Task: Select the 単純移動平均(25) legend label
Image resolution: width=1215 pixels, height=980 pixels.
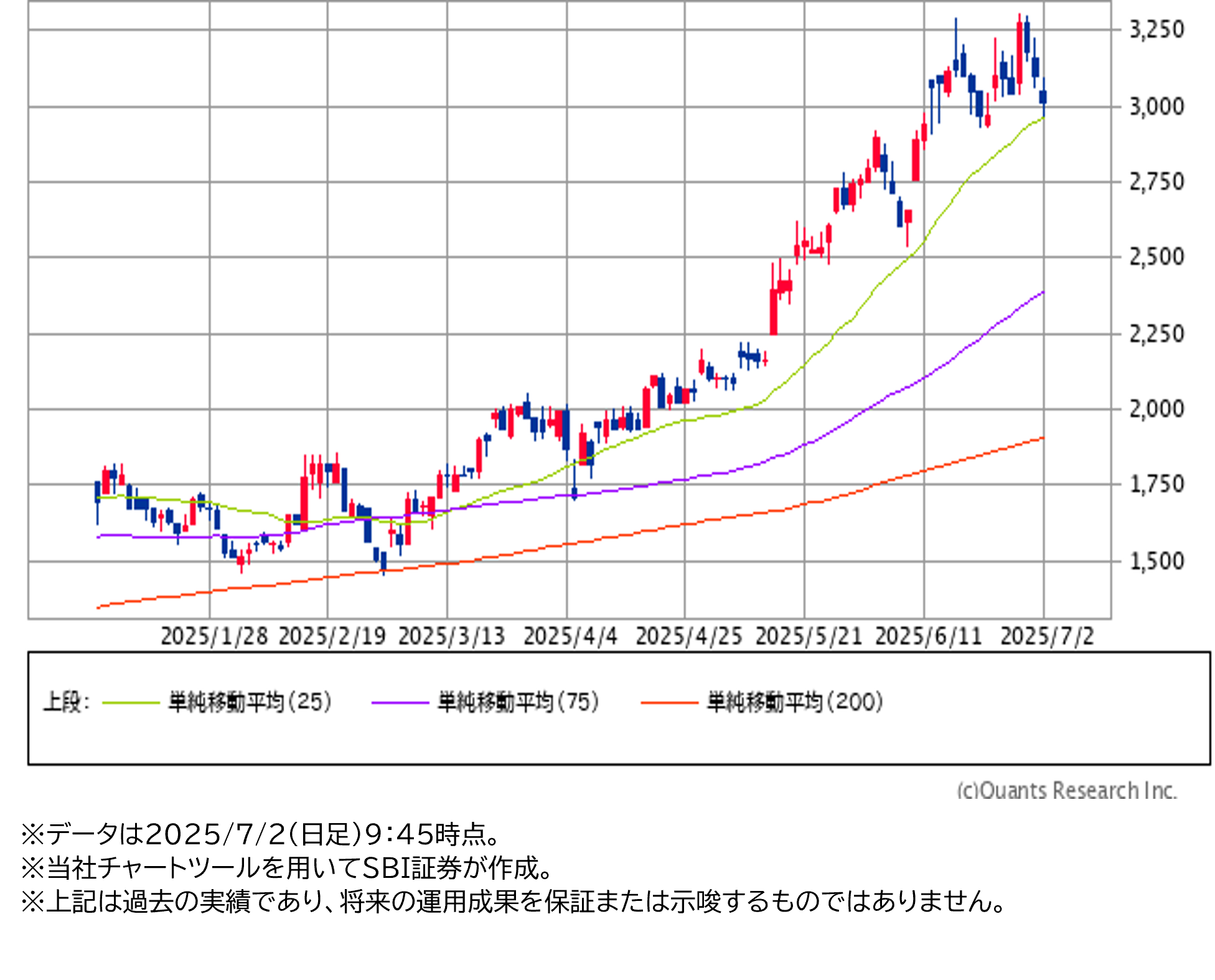Action: click(x=250, y=702)
